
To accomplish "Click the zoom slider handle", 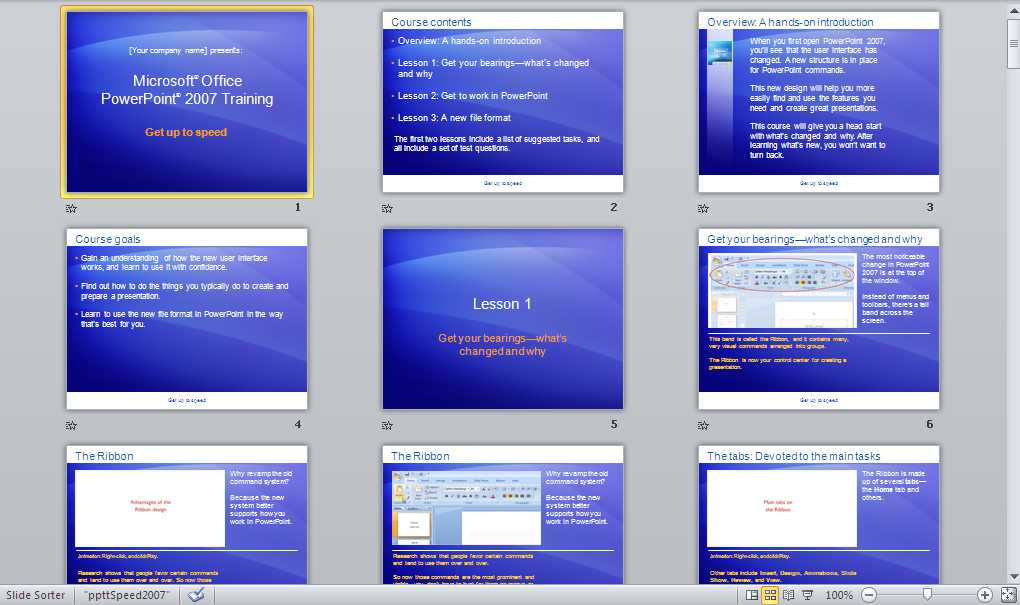I will (x=927, y=595).
